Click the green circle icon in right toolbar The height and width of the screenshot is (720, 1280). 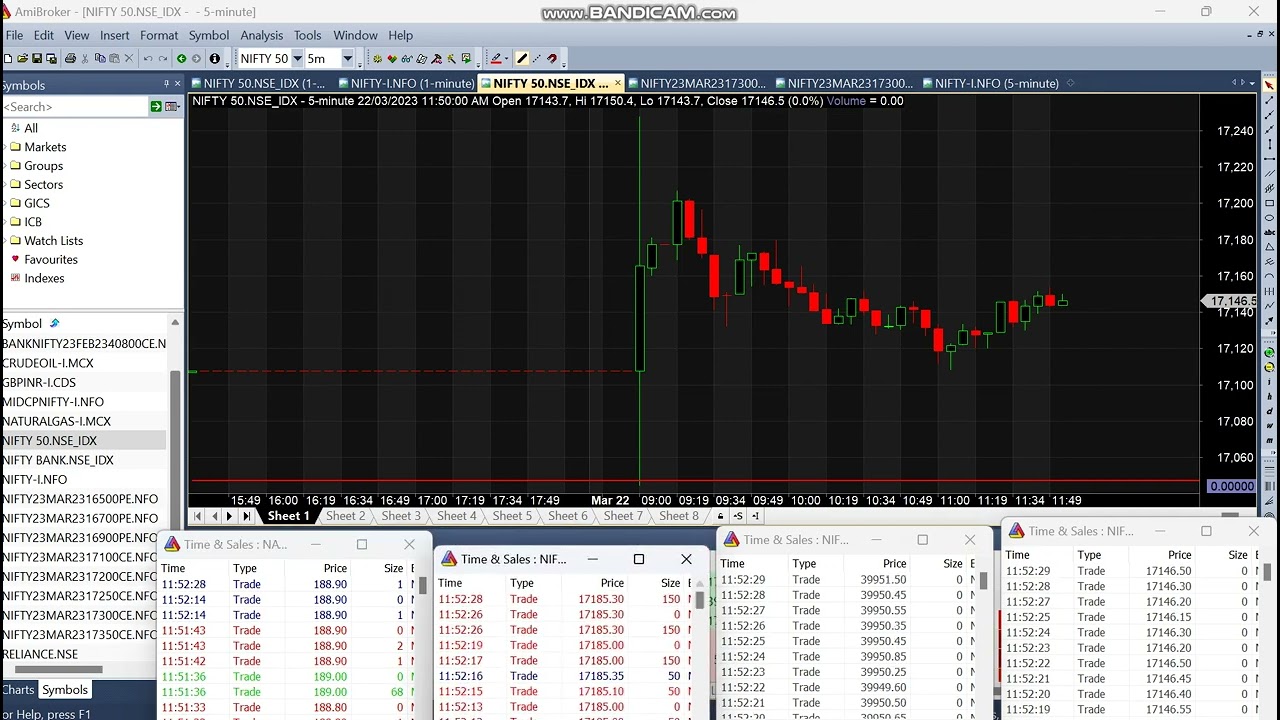1270,352
